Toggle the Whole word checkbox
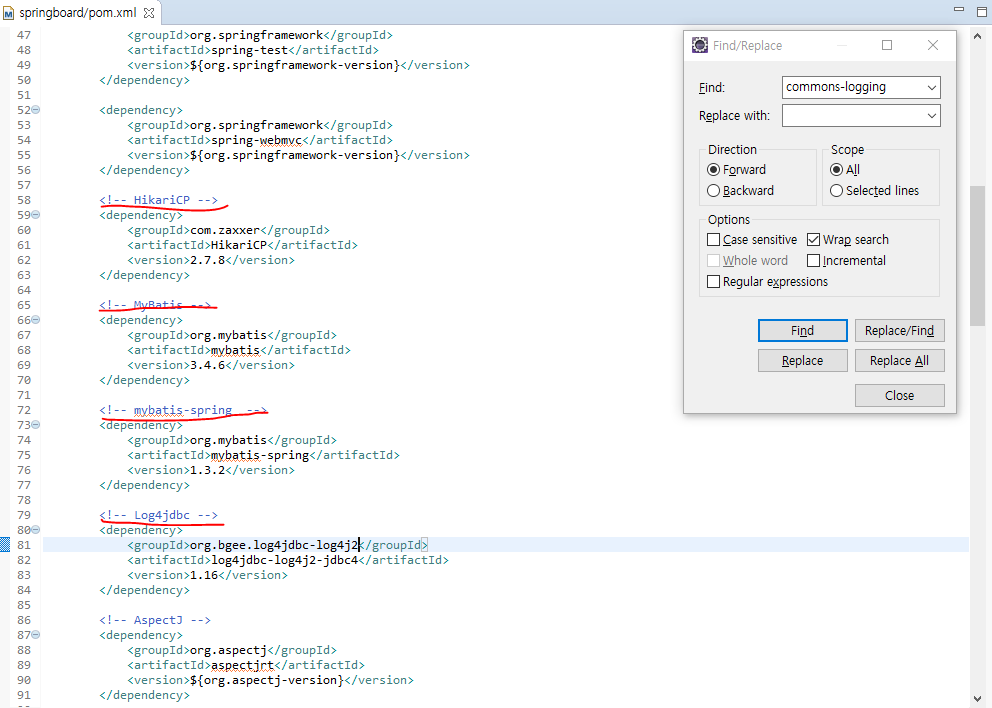 click(x=714, y=261)
